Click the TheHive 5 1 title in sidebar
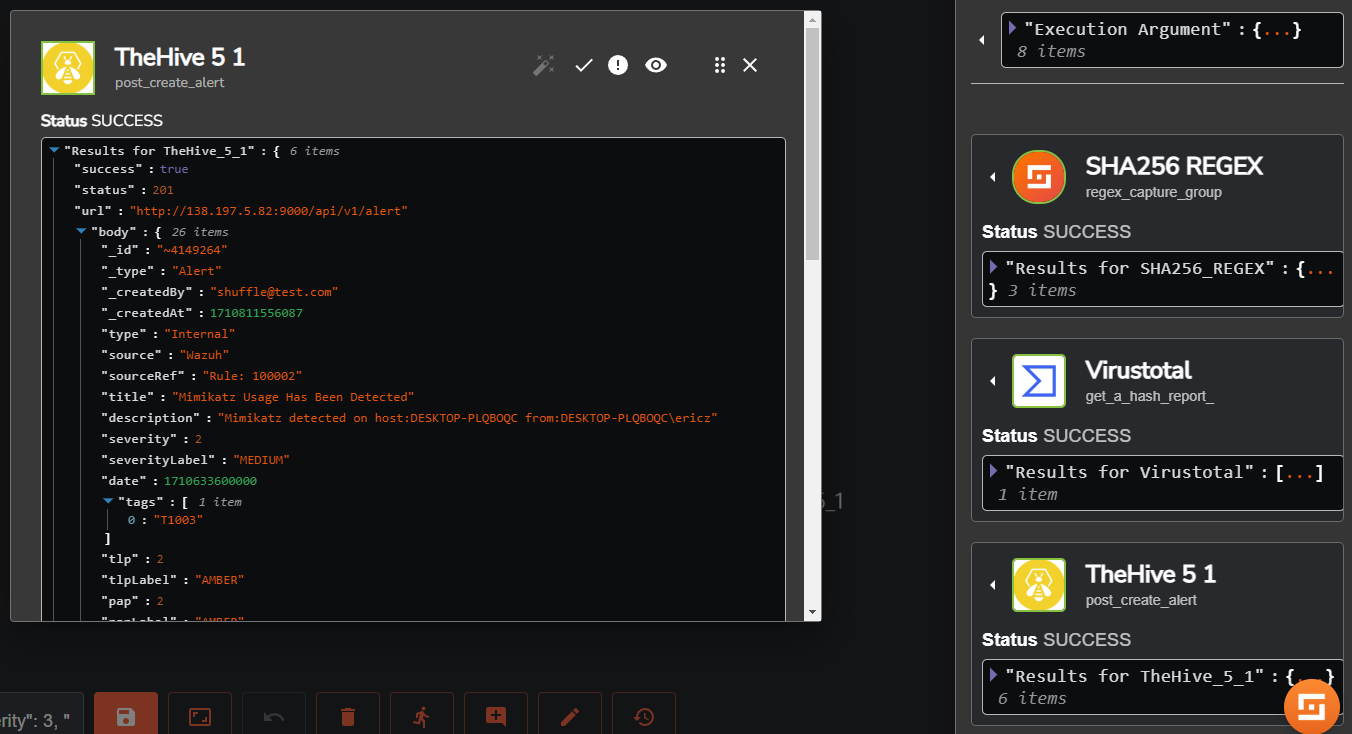Image resolution: width=1352 pixels, height=734 pixels. pos(1151,574)
